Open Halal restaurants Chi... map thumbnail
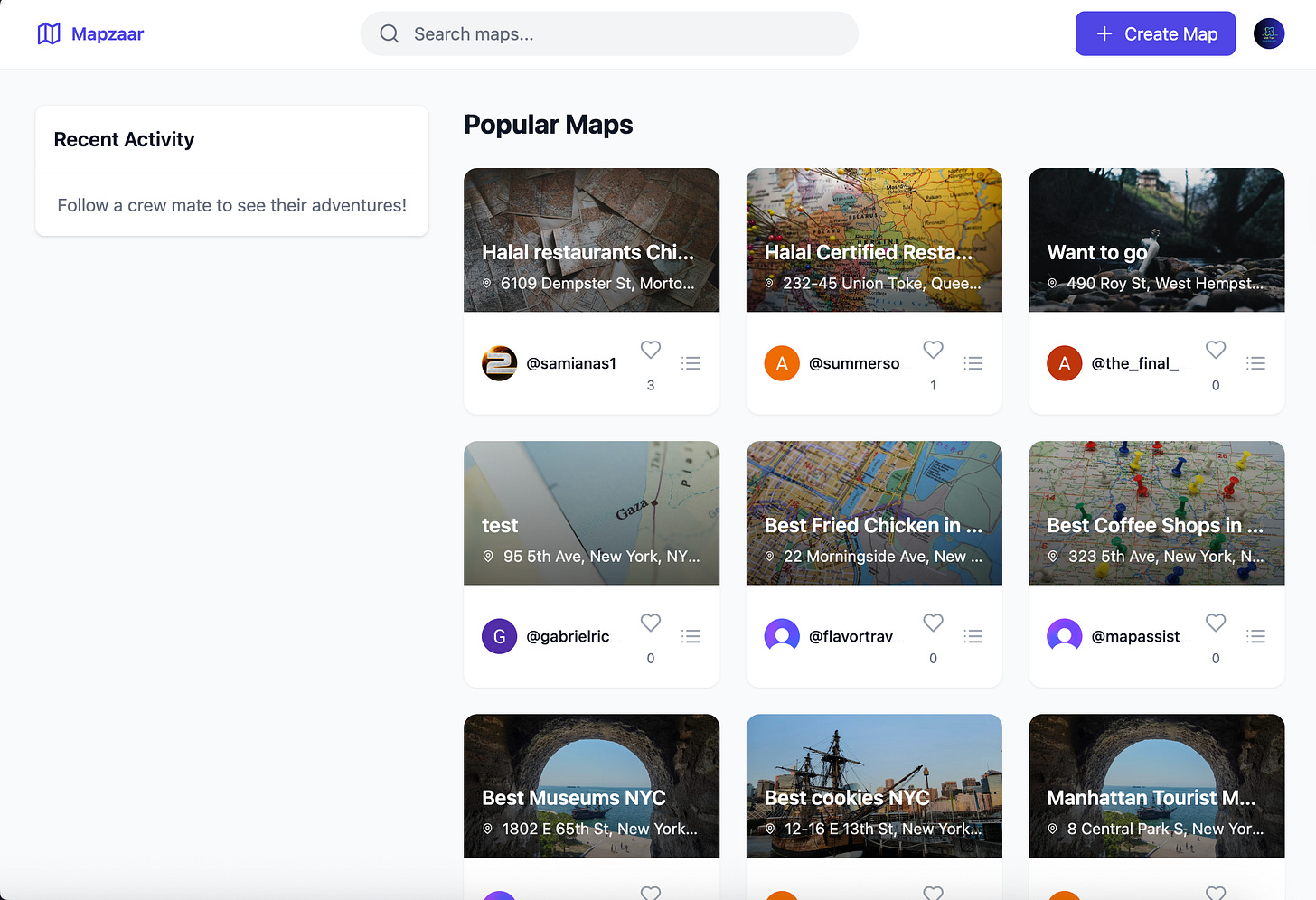 (591, 239)
